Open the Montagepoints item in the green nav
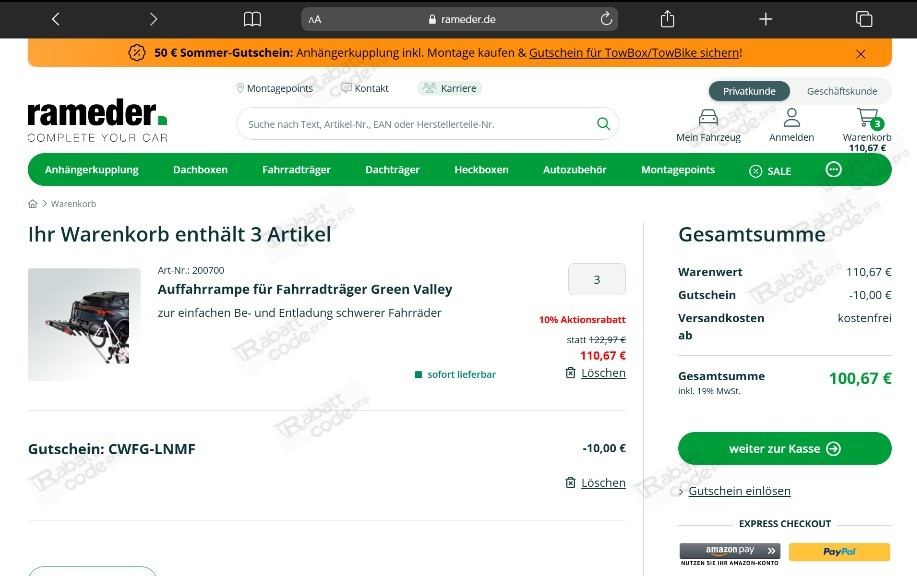917x576 pixels. click(x=678, y=170)
